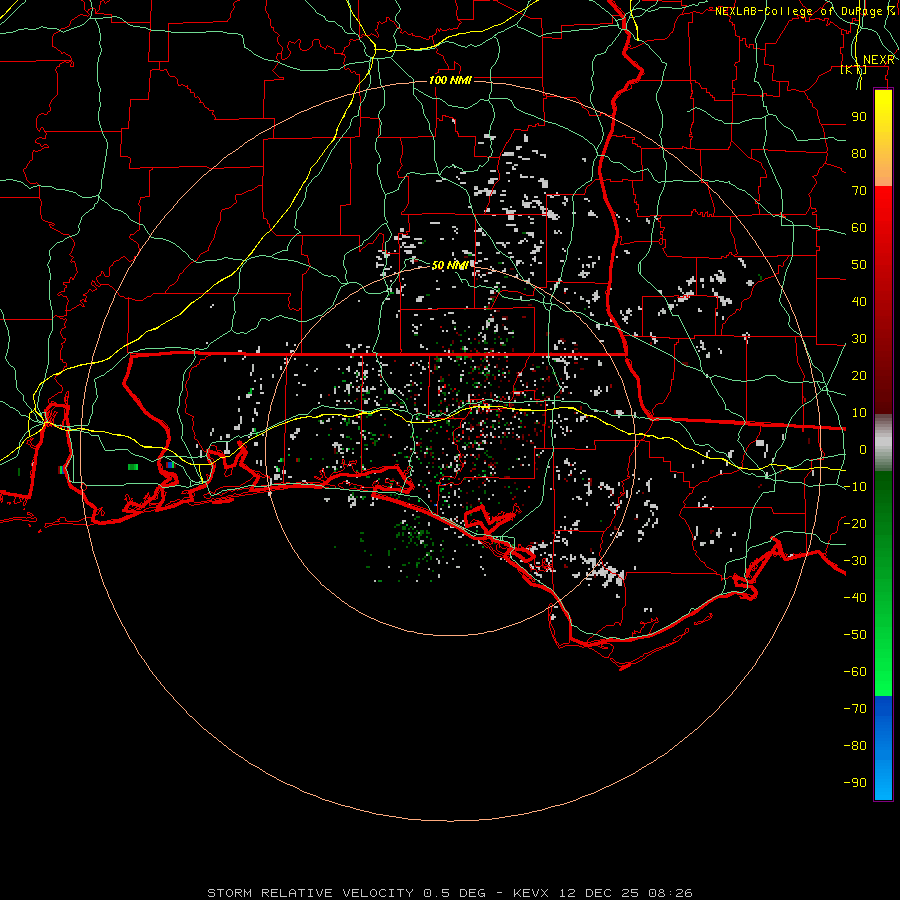Click the 20 value on the velocity scale
The height and width of the screenshot is (900, 900).
pyautogui.click(x=859, y=376)
